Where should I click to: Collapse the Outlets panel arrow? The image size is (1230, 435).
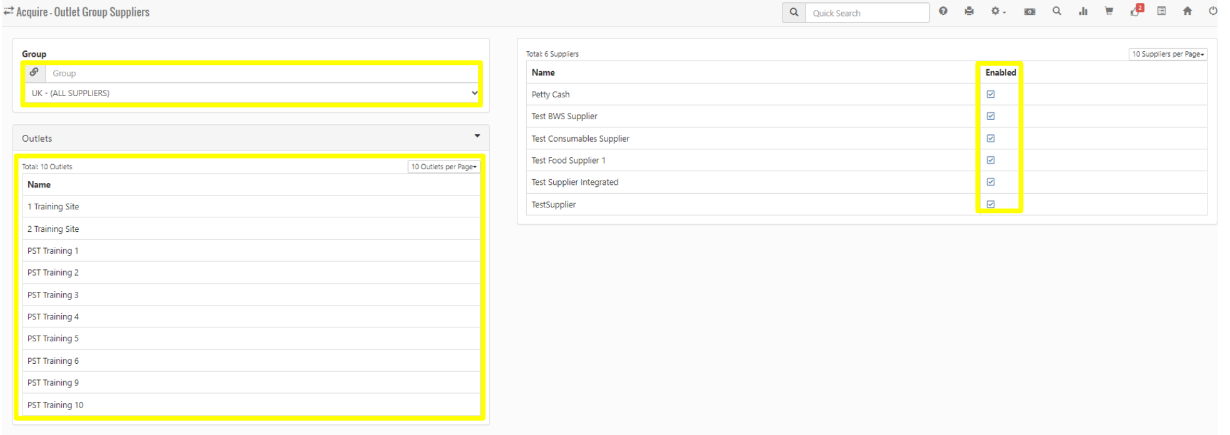coord(477,136)
